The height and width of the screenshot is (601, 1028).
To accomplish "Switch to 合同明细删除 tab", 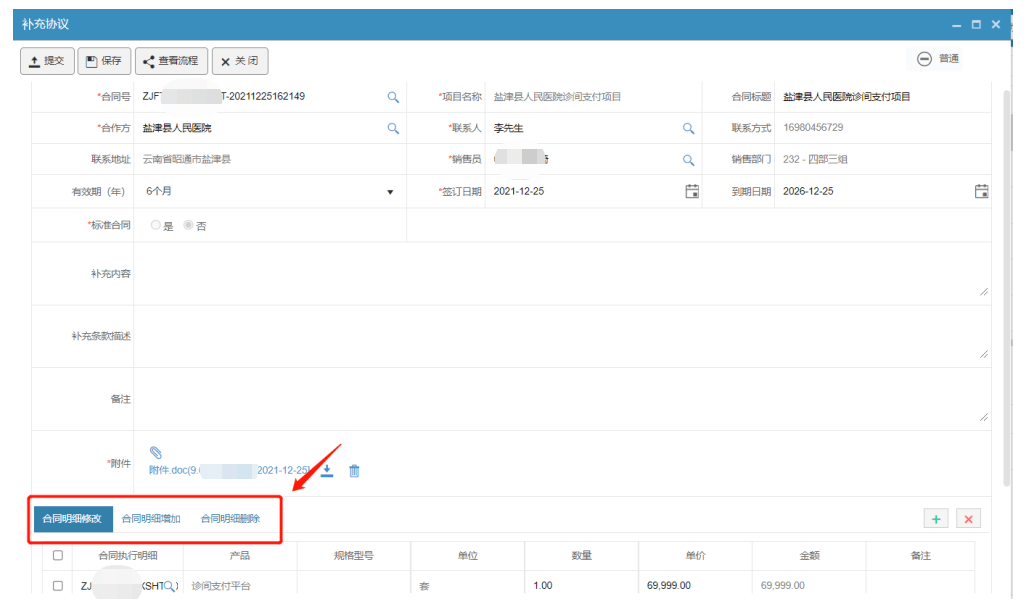I will [x=230, y=519].
